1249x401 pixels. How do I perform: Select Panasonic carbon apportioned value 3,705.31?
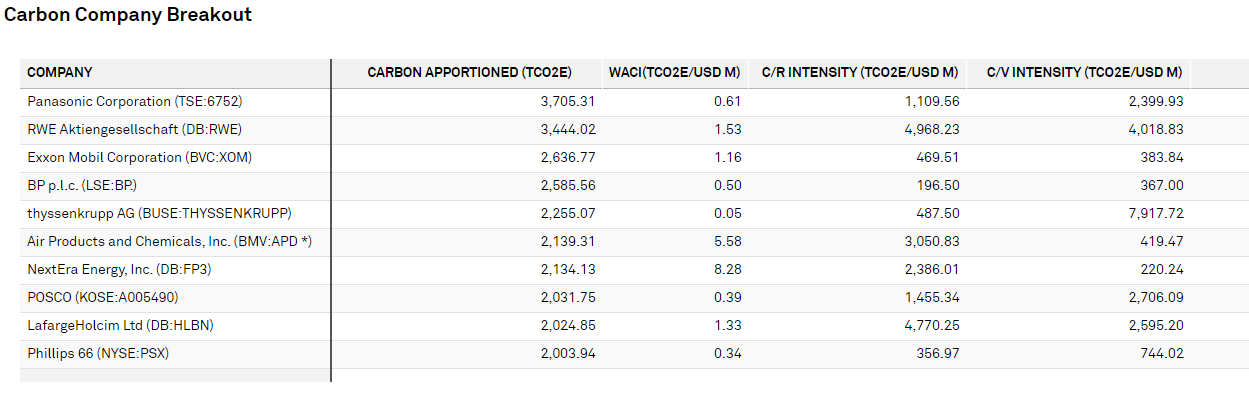click(568, 101)
